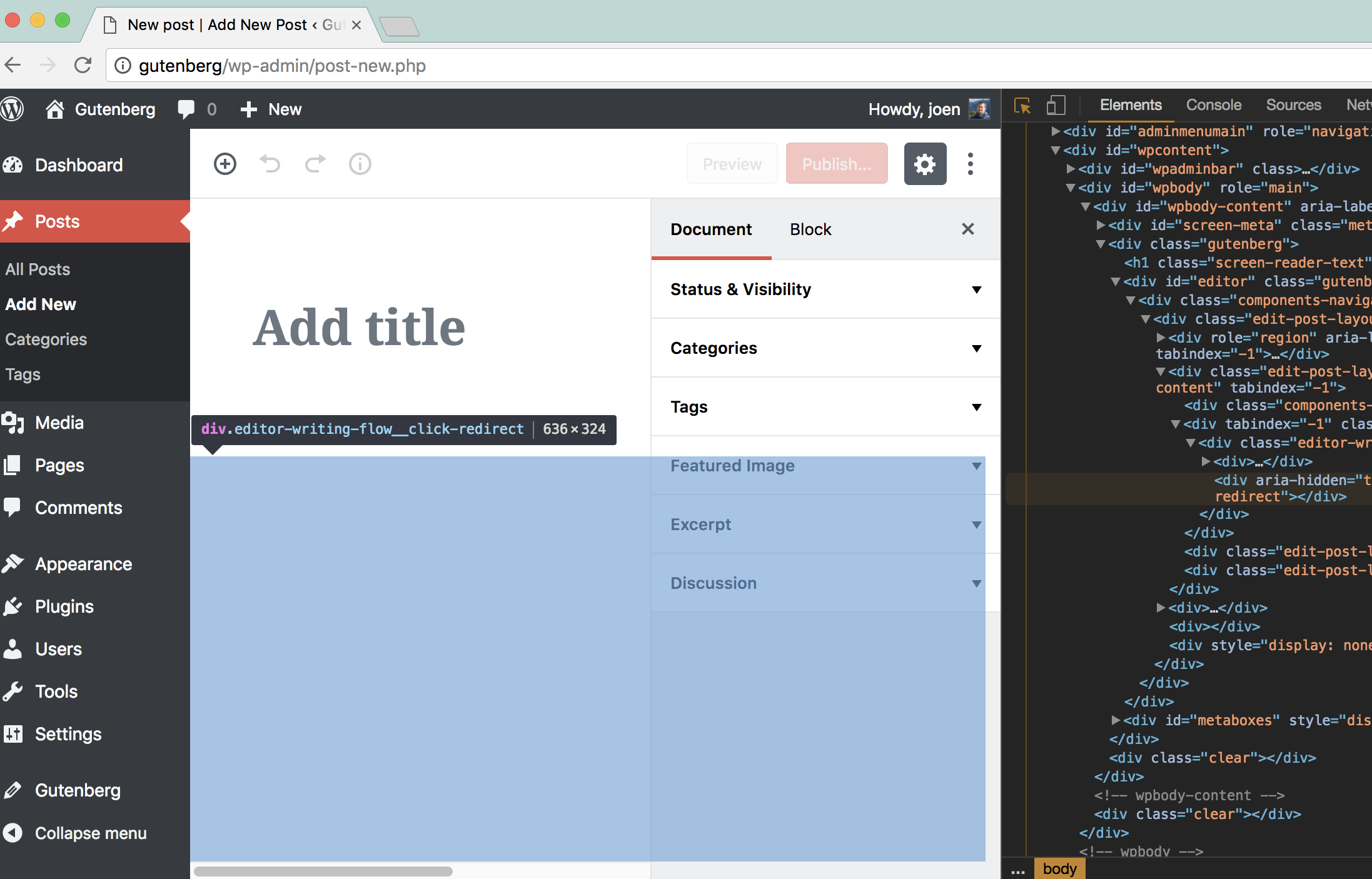This screenshot has width=1372, height=879.
Task: Toggle the settings gear sidebar button
Action: (925, 164)
